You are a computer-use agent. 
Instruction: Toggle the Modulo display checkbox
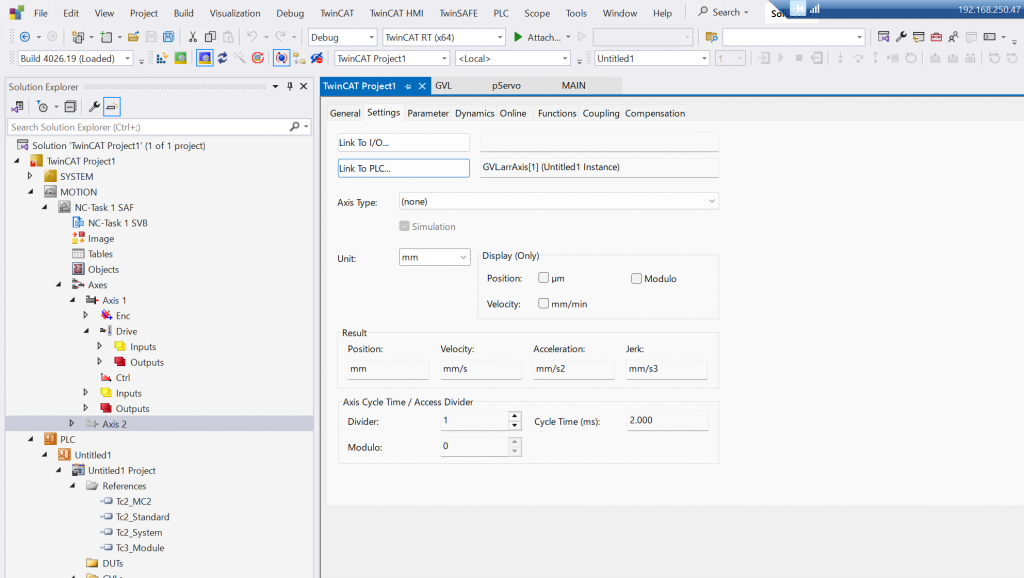click(636, 278)
